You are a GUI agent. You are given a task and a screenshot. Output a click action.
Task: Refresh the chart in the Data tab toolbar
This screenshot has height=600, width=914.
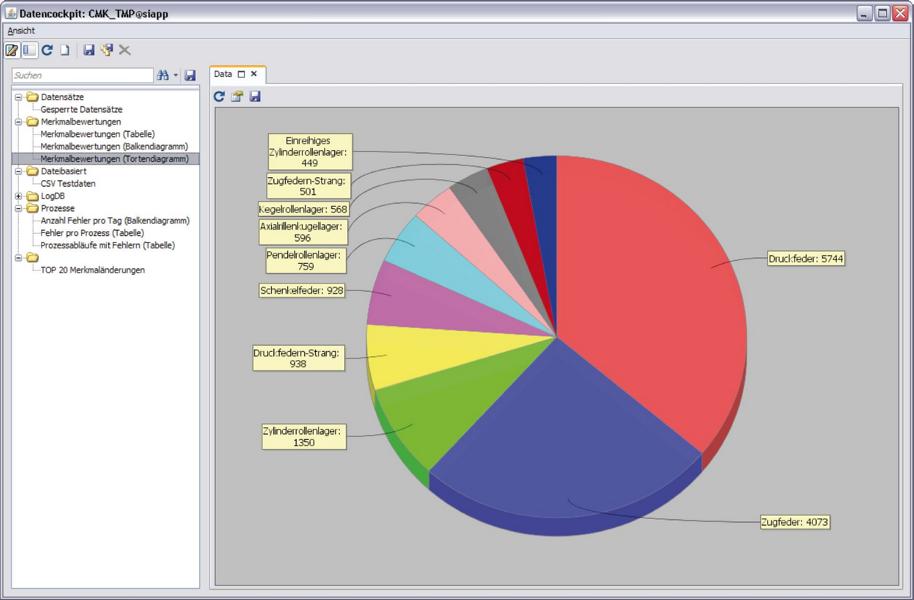point(219,96)
